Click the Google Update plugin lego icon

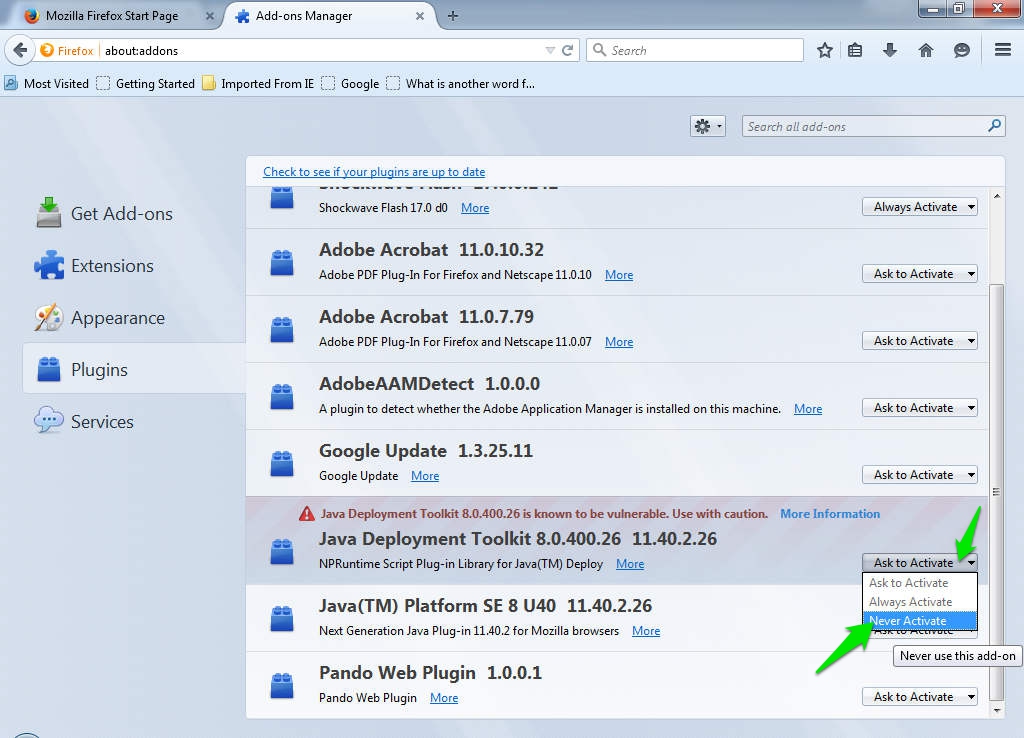point(282,464)
